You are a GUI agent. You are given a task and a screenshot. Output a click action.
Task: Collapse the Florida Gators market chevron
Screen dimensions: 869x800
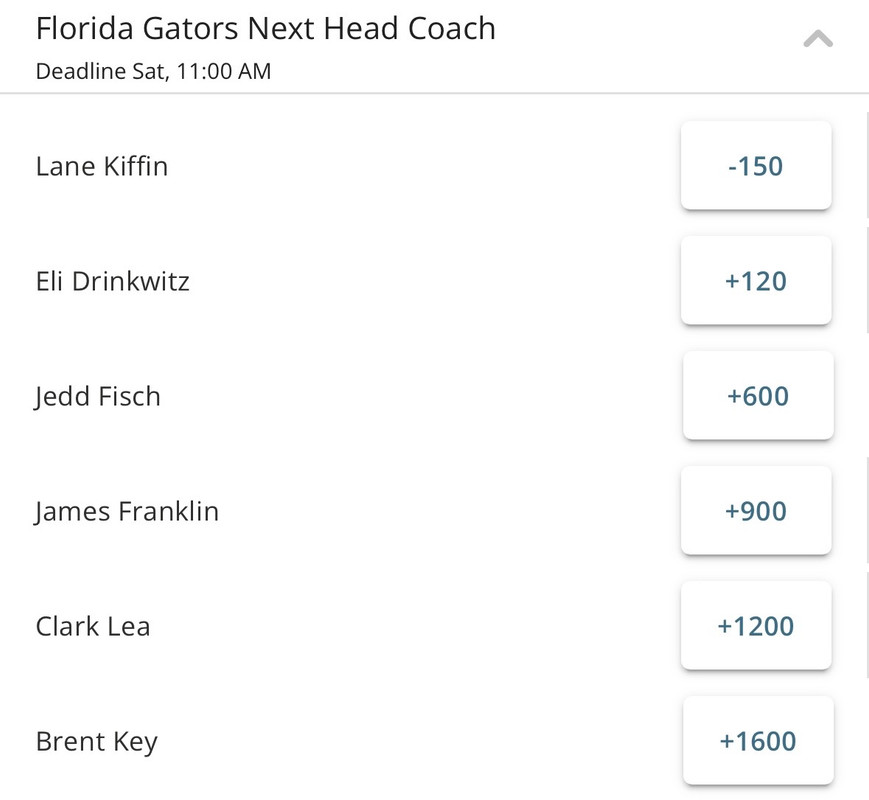817,39
